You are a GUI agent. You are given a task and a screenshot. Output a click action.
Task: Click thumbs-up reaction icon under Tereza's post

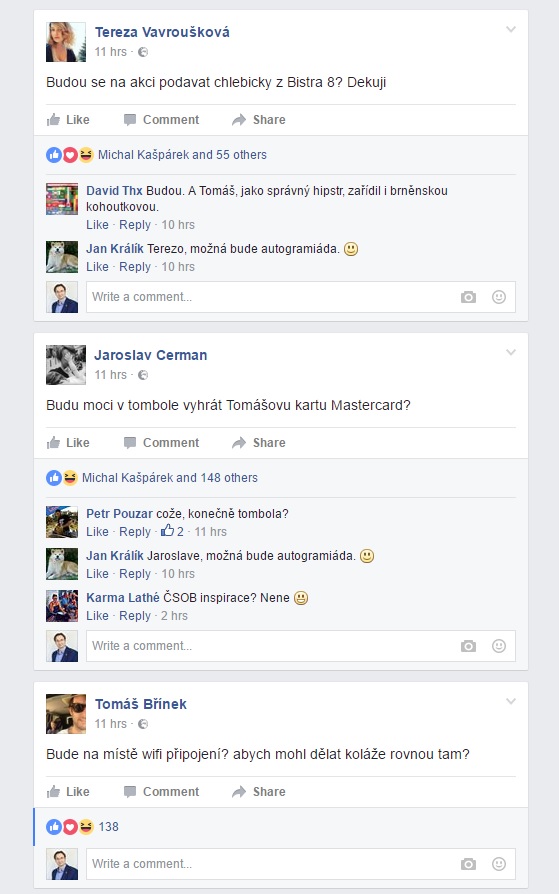(54, 155)
